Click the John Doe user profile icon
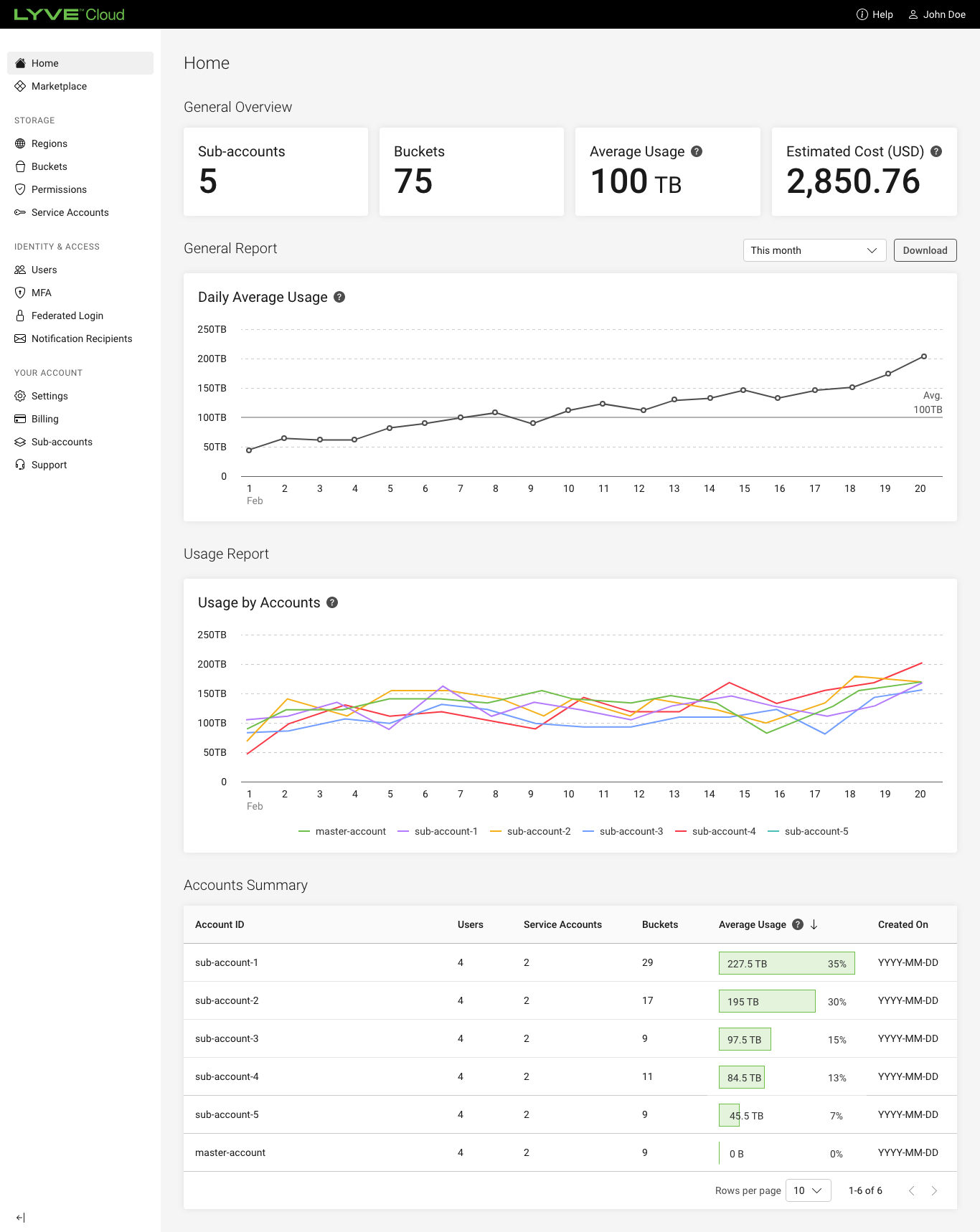980x1232 pixels. click(913, 14)
